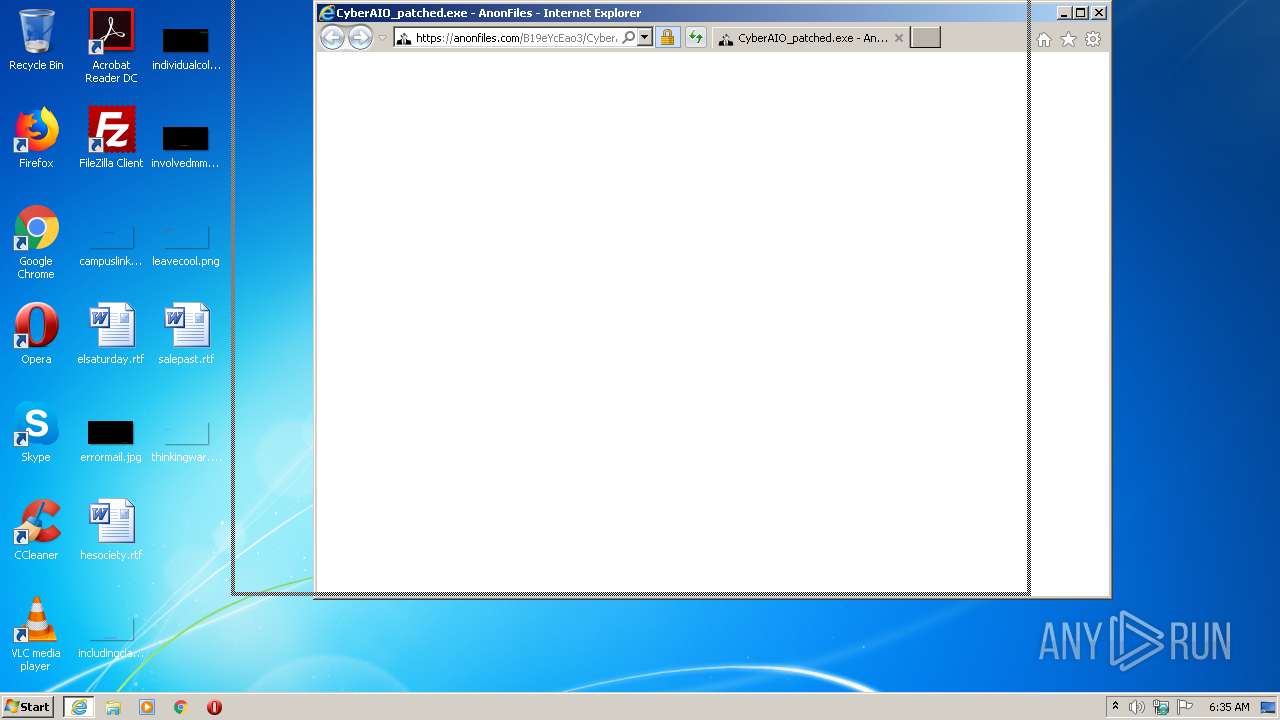Select the Google Chrome desktop shortcut

click(x=36, y=242)
